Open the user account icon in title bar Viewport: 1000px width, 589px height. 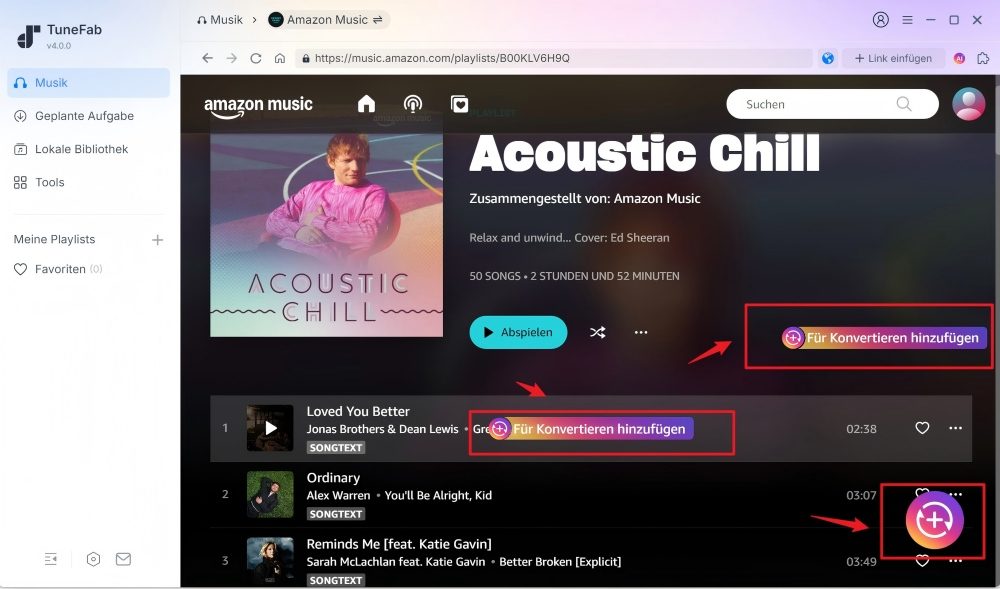tap(880, 20)
